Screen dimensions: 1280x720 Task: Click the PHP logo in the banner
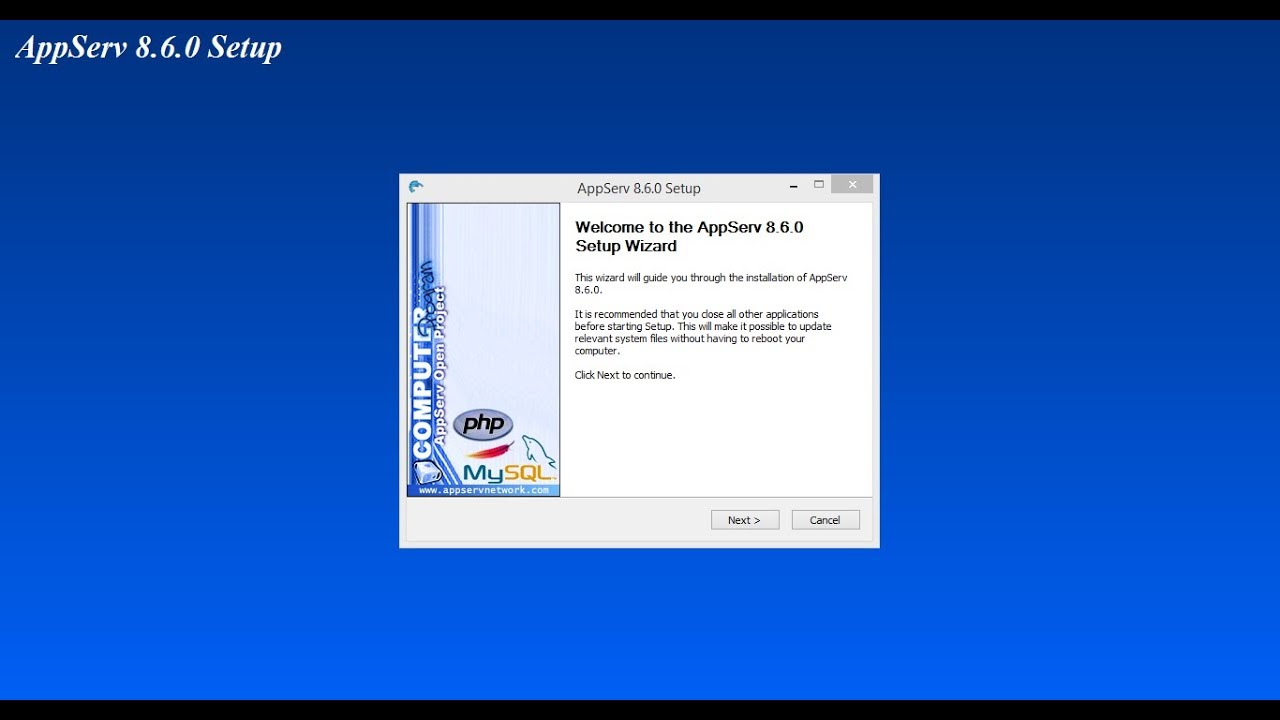[483, 424]
